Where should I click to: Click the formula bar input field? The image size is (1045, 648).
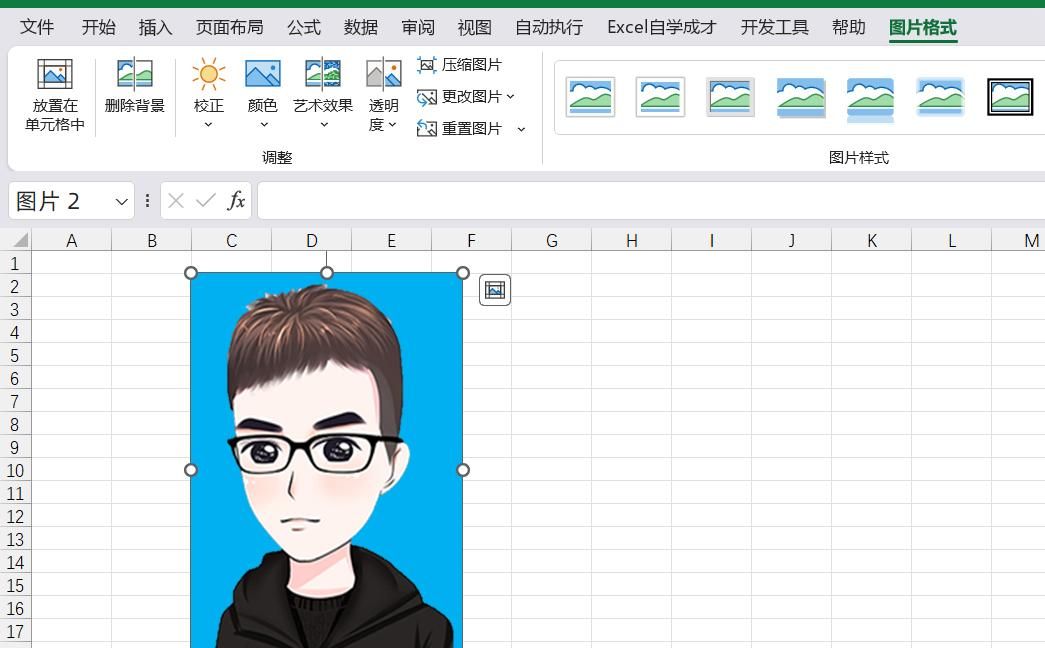pos(650,201)
